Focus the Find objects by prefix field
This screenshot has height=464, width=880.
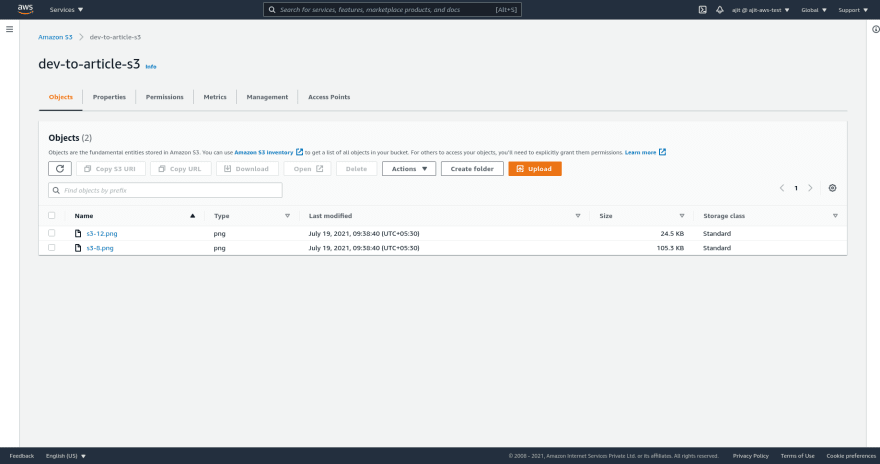pos(166,190)
